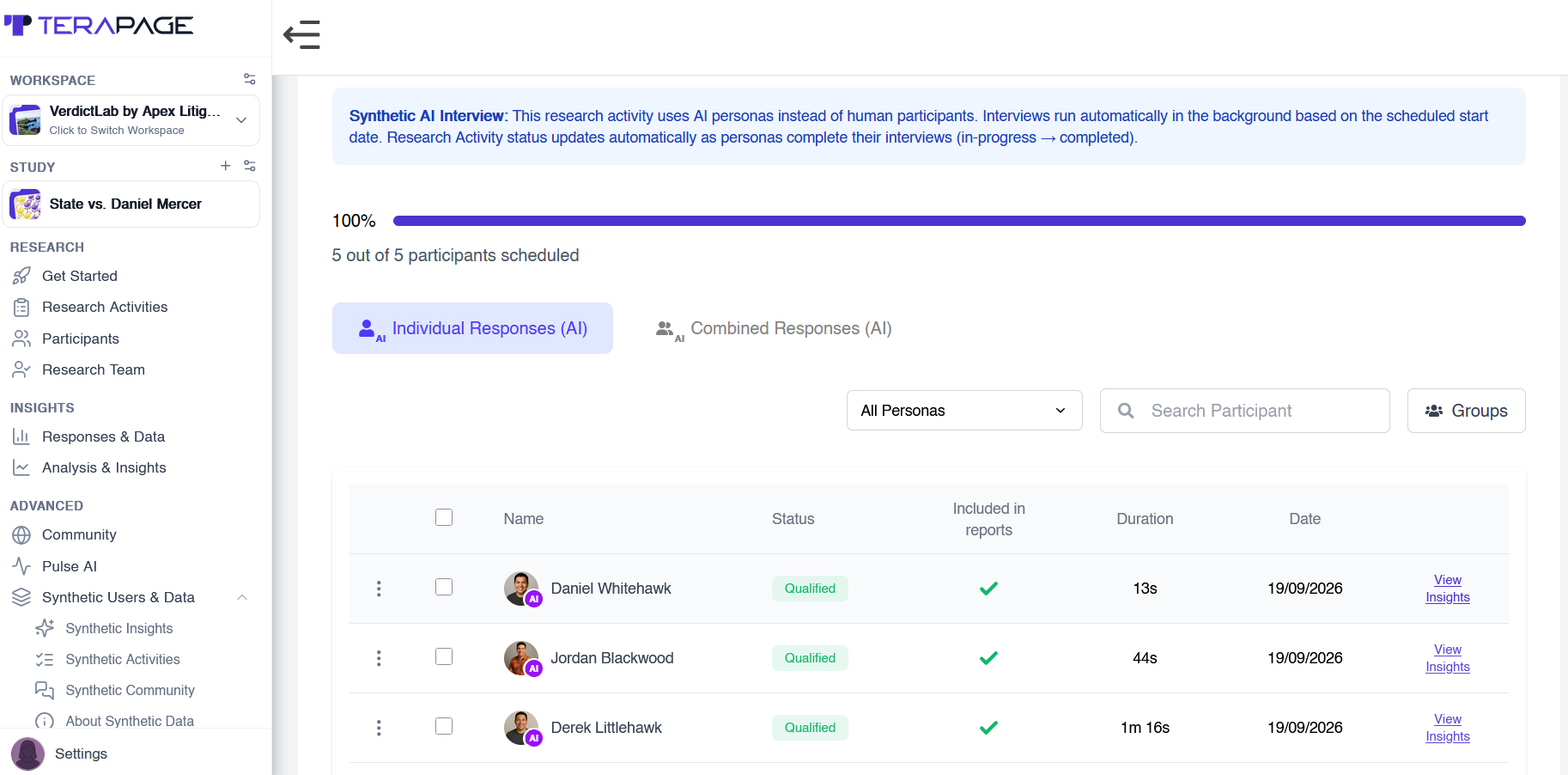Focus the Search Participant field
This screenshot has height=775, width=1568.
[1244, 411]
